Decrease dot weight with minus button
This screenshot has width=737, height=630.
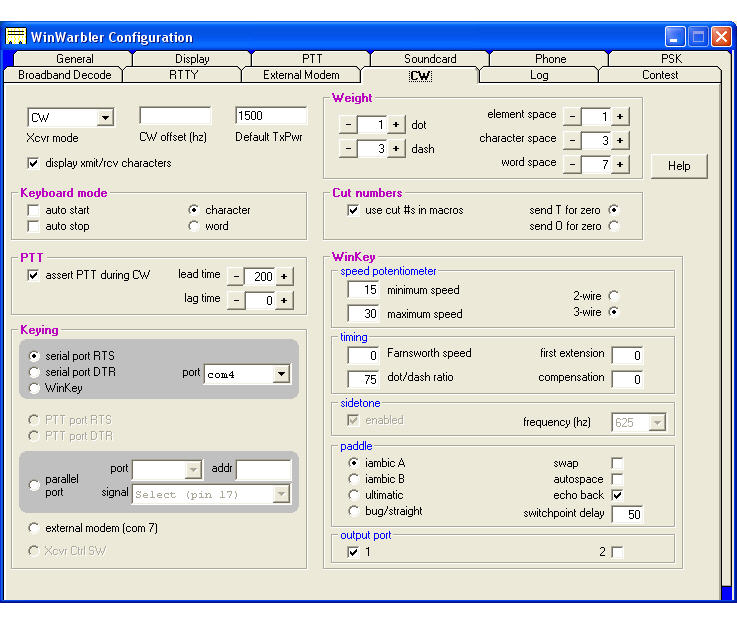coord(348,125)
